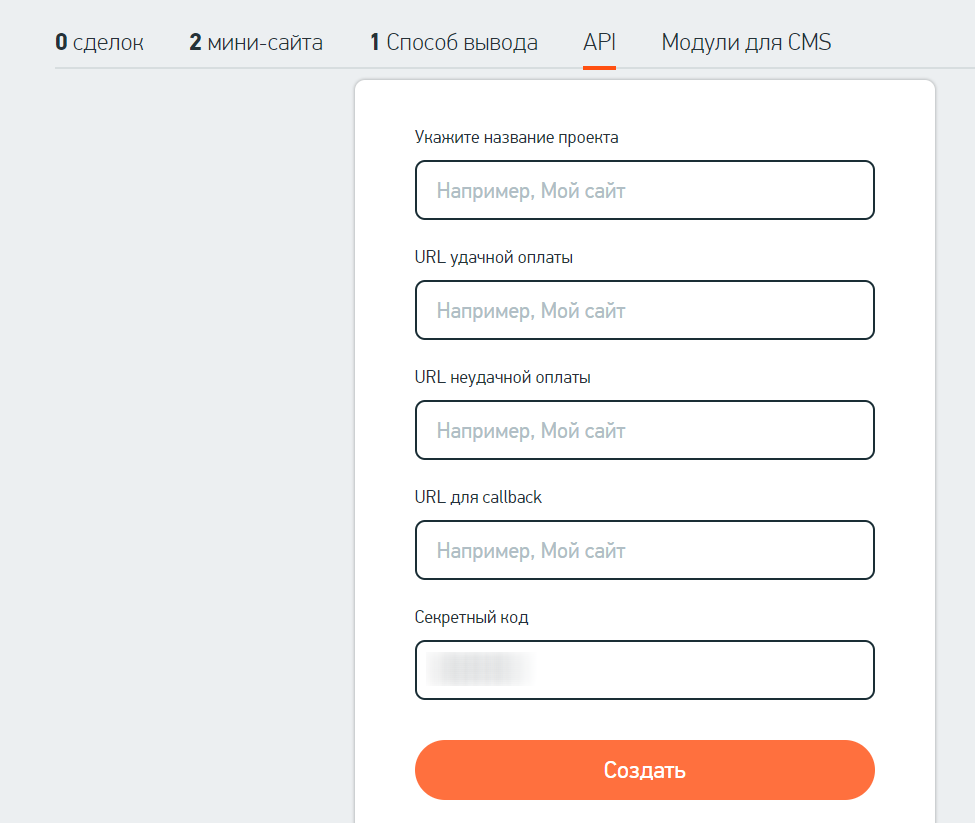Screen dimensions: 975x823
Task: Open the Модули для CMS tab
Action: tap(746, 43)
